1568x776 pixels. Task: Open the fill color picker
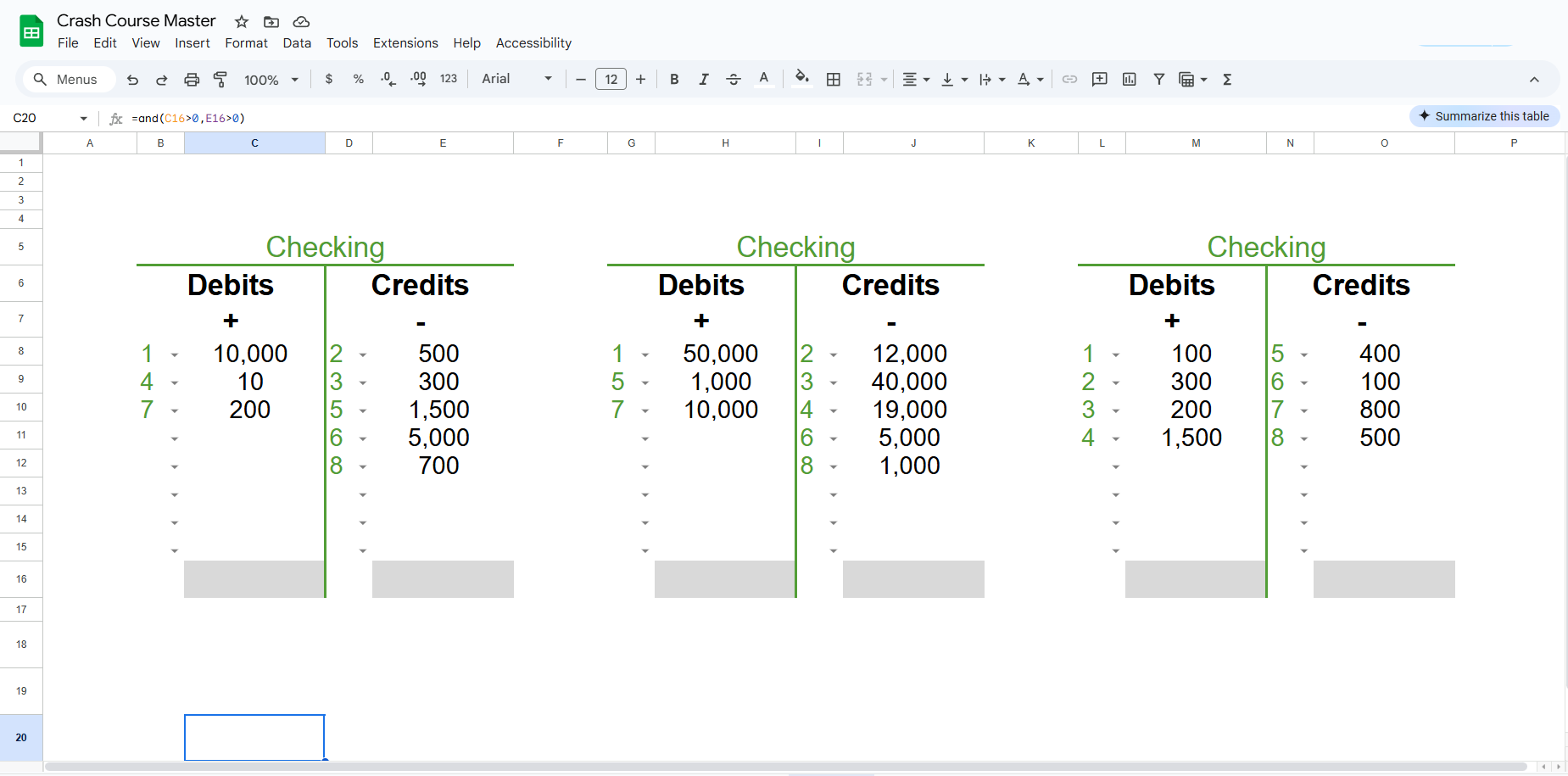tap(801, 80)
